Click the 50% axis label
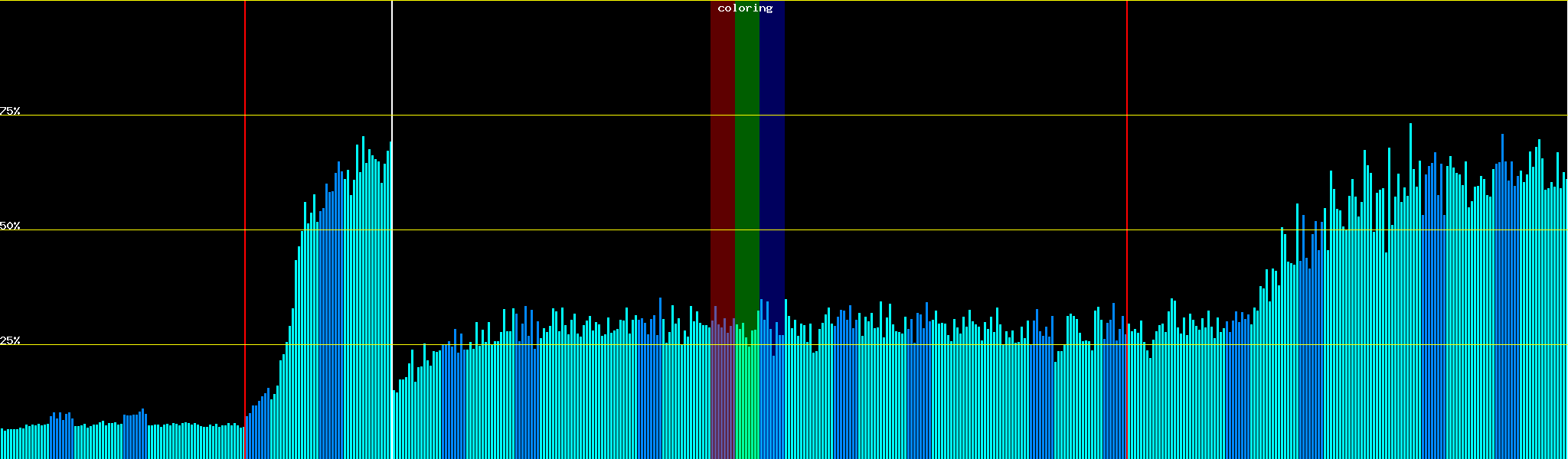 point(10,226)
